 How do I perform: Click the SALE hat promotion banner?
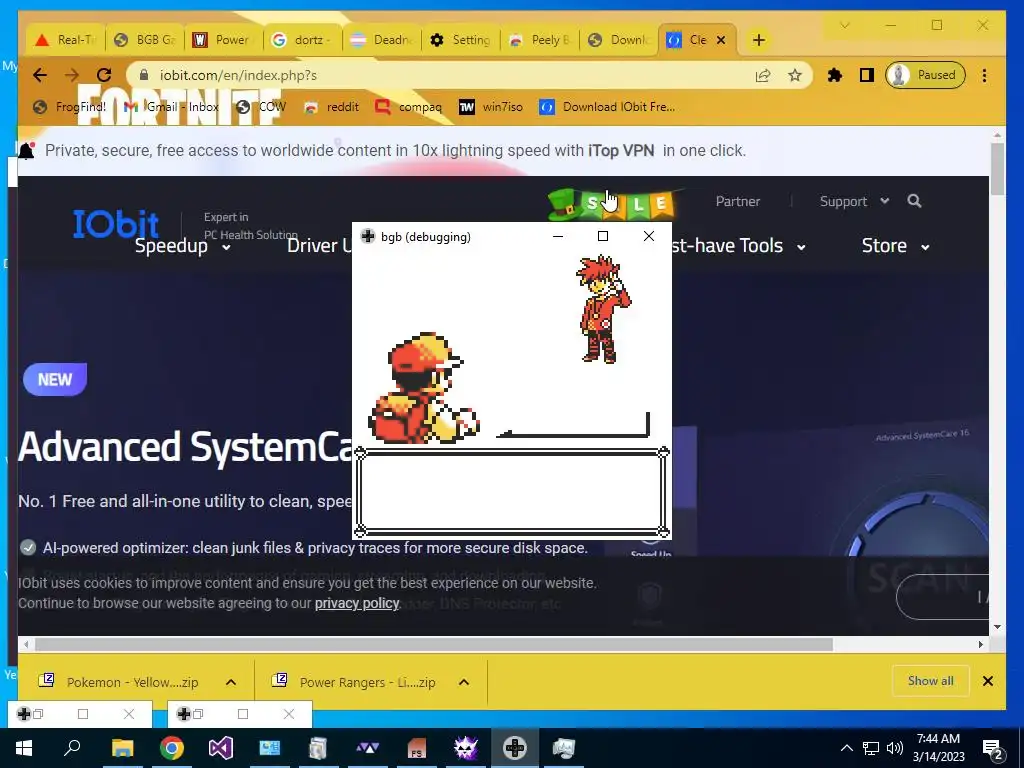tap(612, 204)
